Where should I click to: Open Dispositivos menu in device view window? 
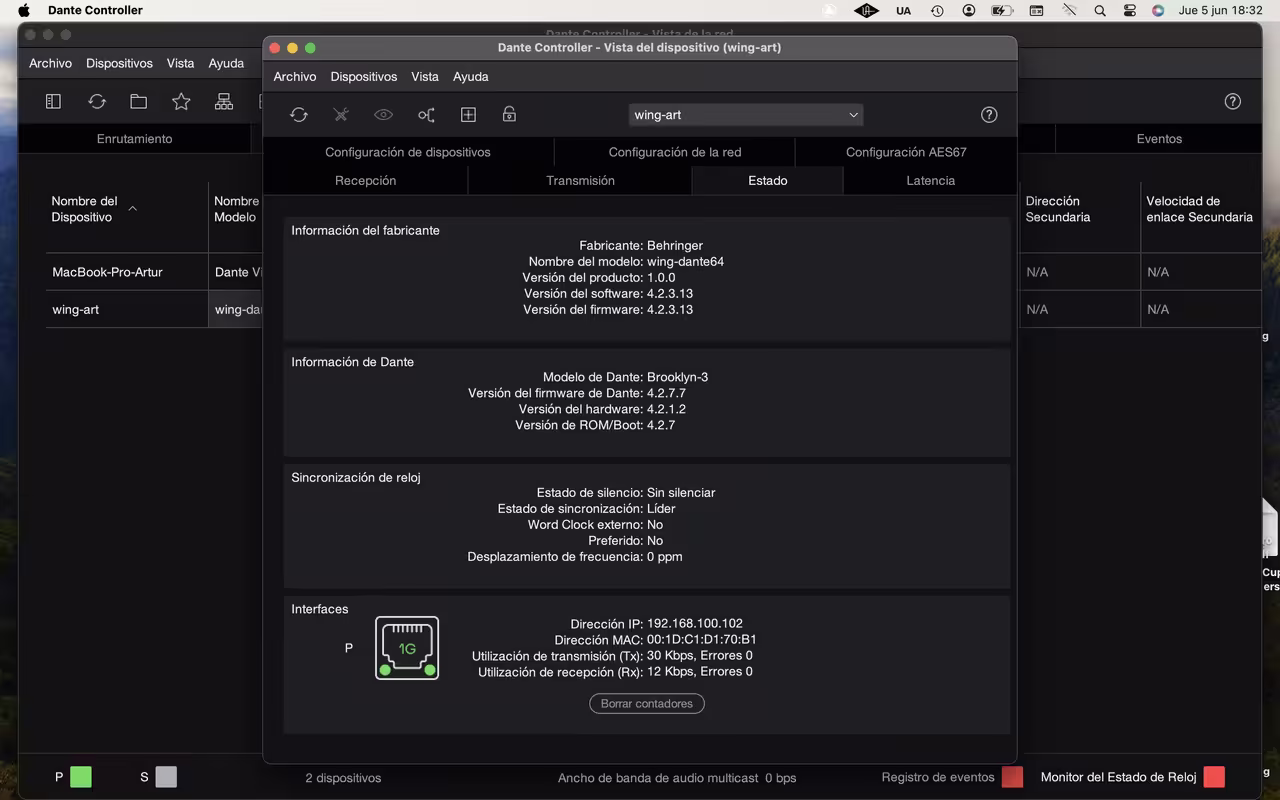[364, 77]
